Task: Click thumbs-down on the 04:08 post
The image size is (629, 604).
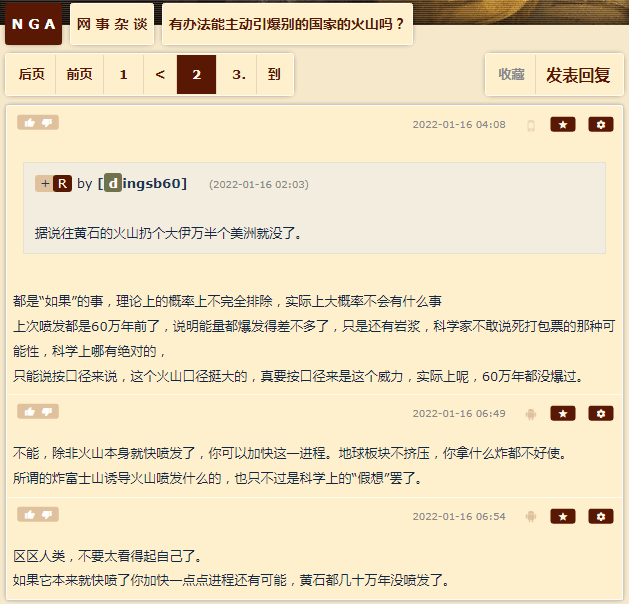Action: [x=47, y=123]
